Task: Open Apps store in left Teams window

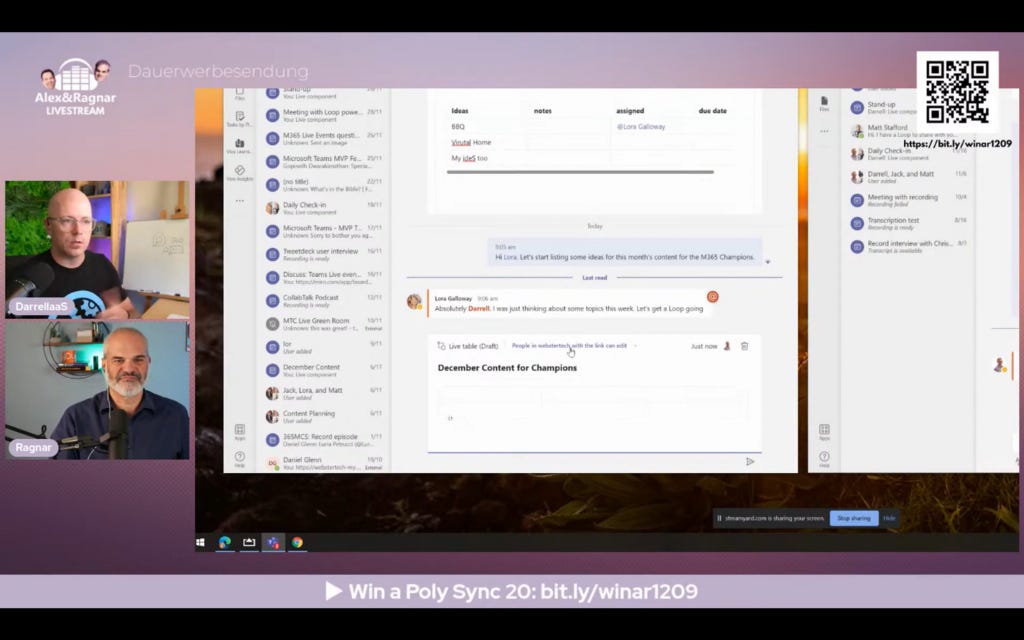Action: click(240, 432)
